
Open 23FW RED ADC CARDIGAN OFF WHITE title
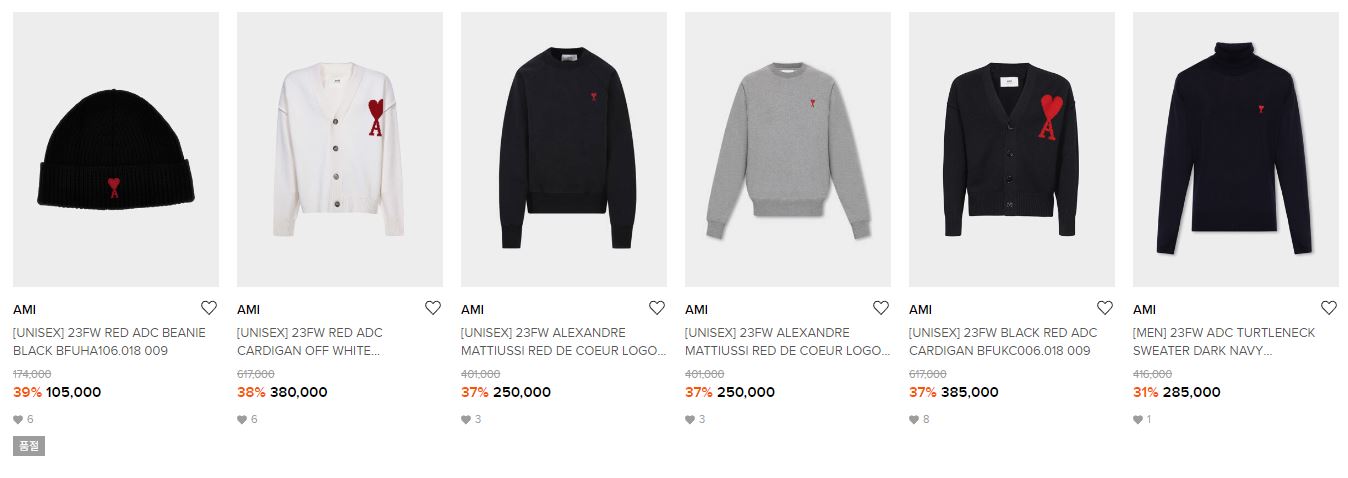pyautogui.click(x=312, y=342)
